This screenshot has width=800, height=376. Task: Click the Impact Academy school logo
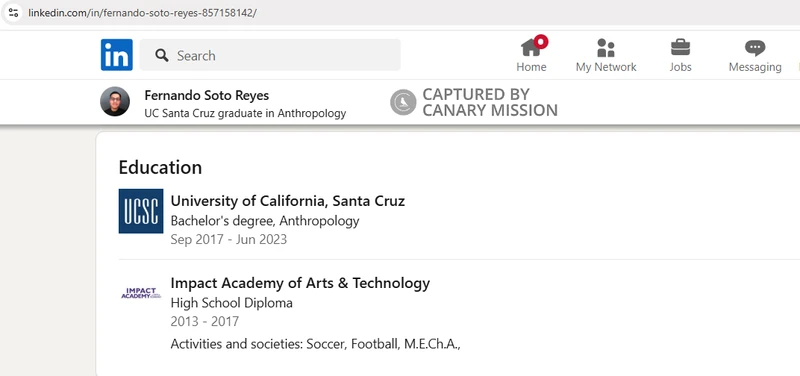(x=141, y=293)
